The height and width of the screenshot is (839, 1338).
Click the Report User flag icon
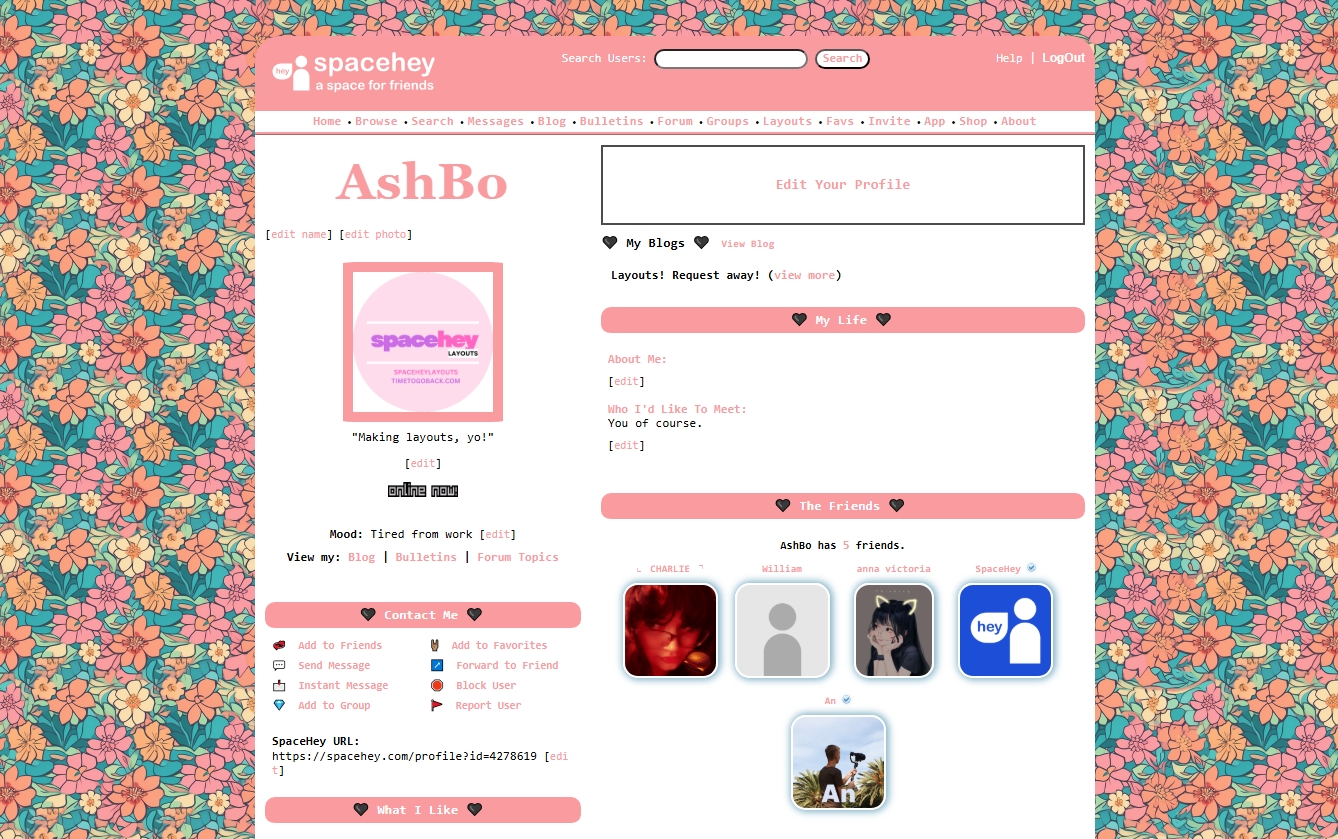tap(437, 705)
